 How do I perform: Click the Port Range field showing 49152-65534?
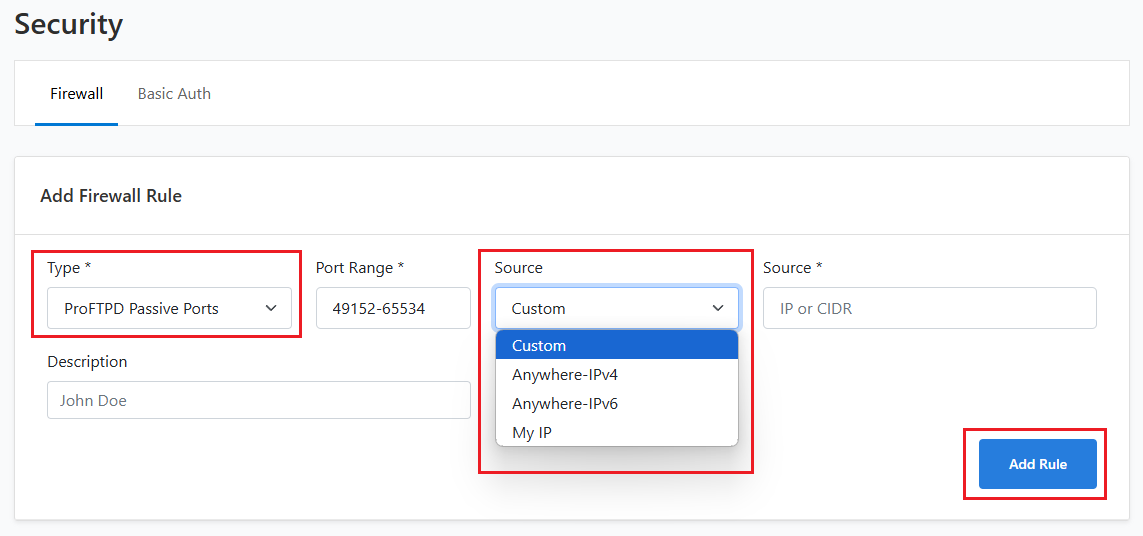[x=393, y=308]
